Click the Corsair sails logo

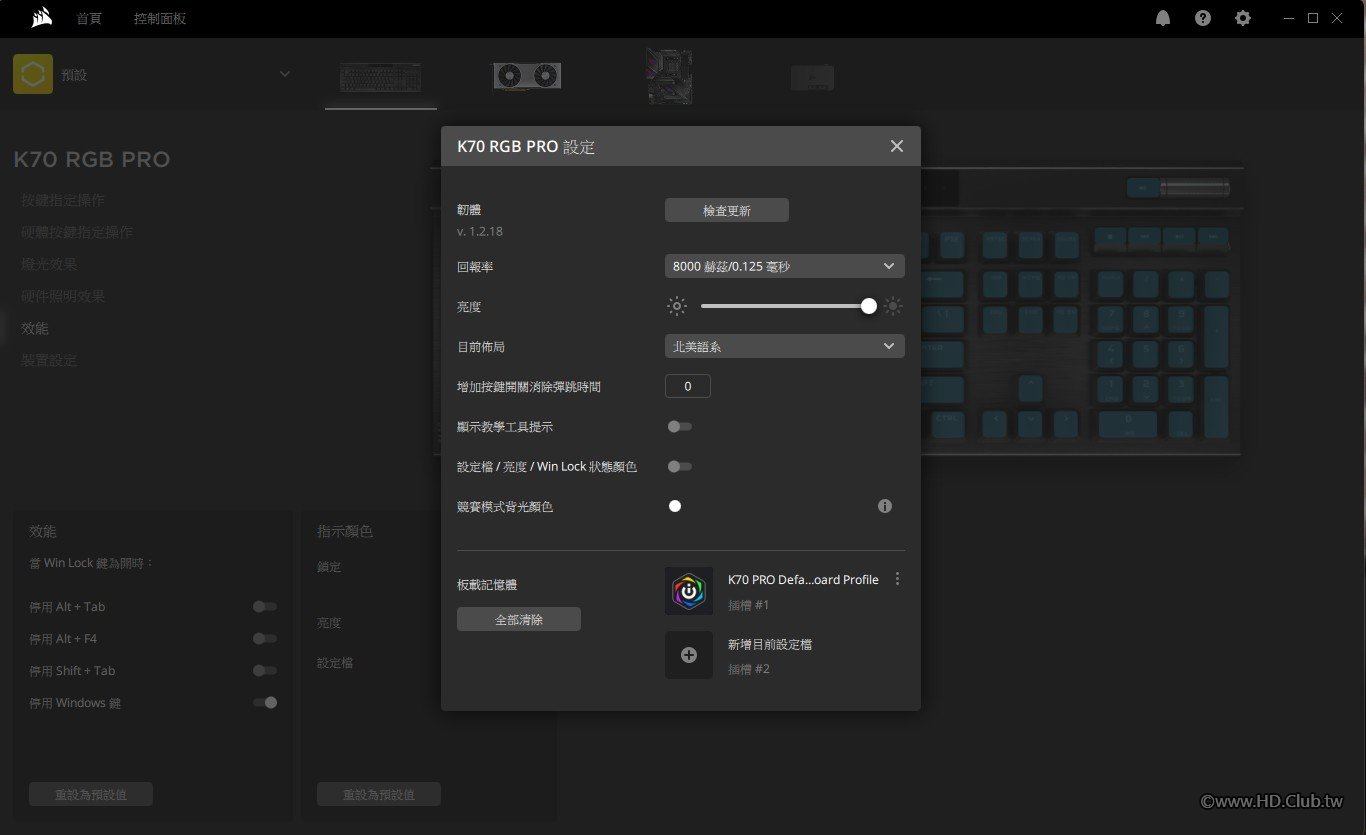(x=41, y=18)
